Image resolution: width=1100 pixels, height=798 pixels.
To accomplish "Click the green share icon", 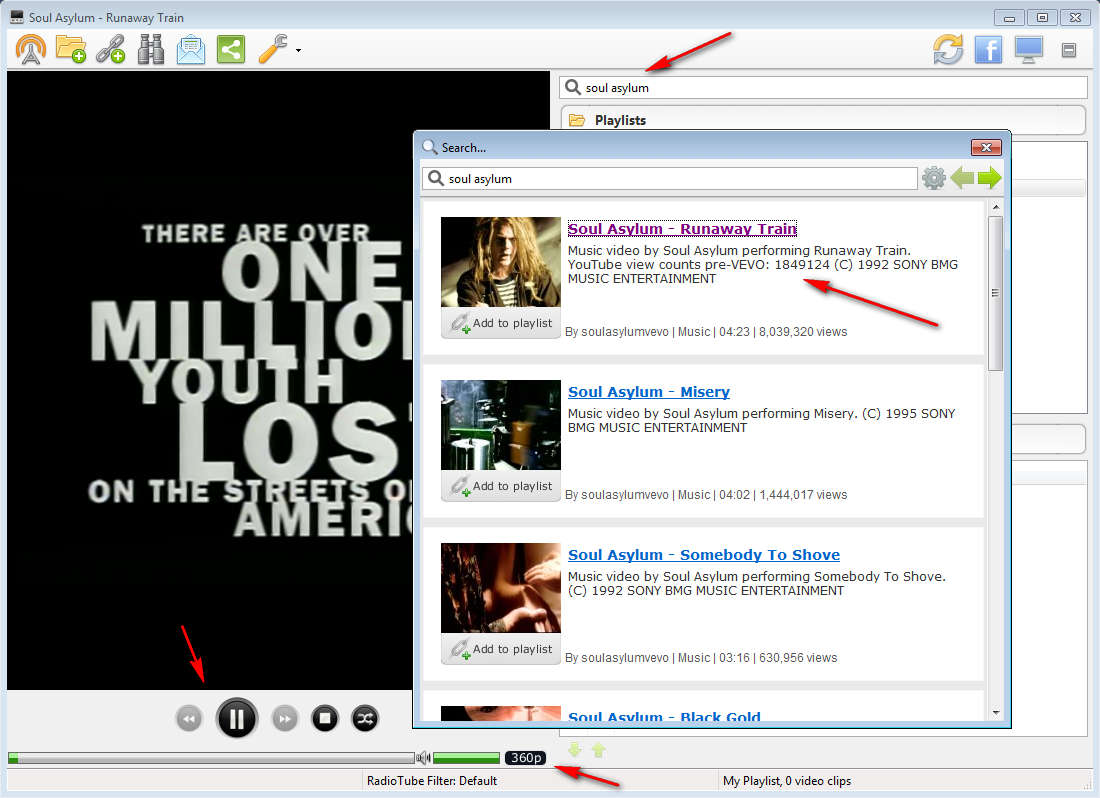I will 231,49.
